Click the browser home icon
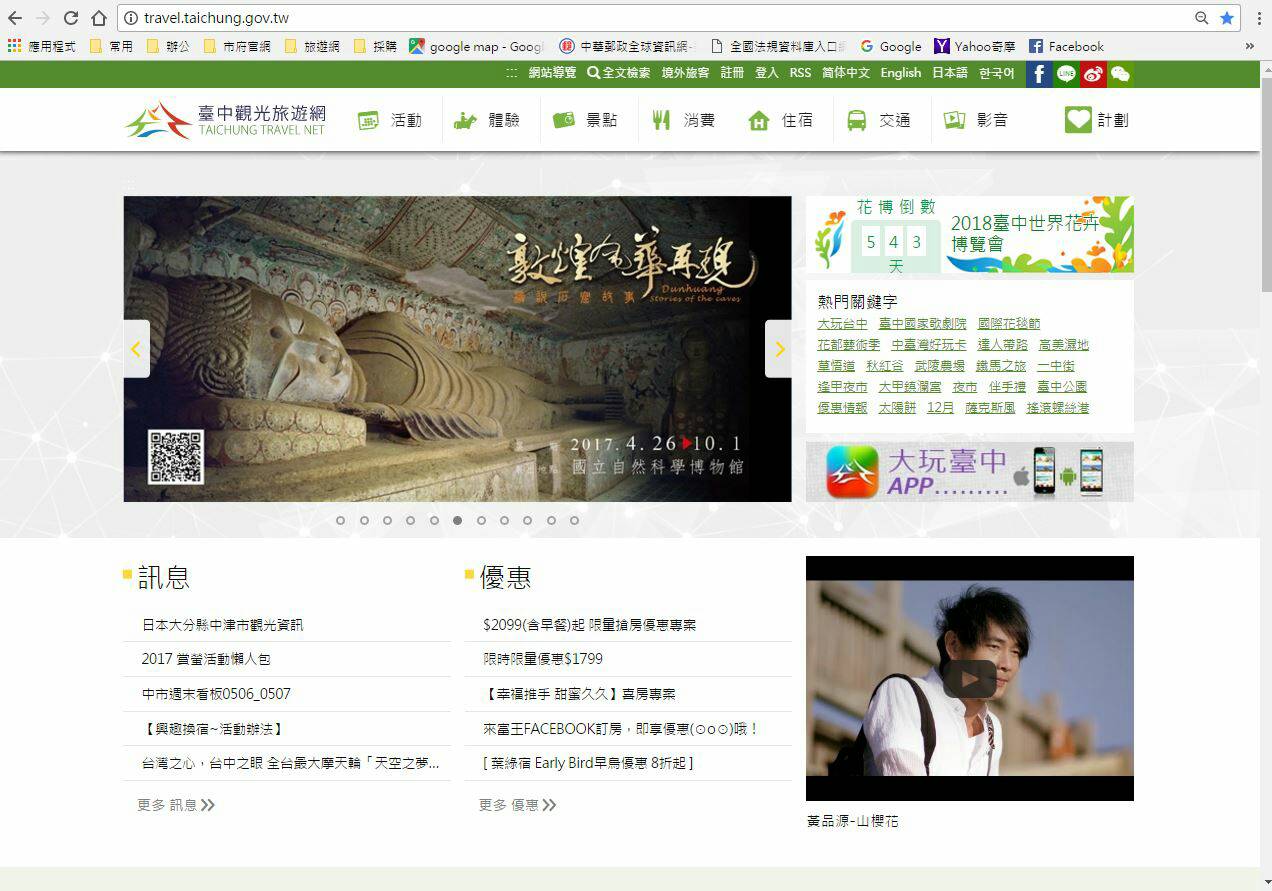Screen dimensions: 1272x891 tap(98, 18)
